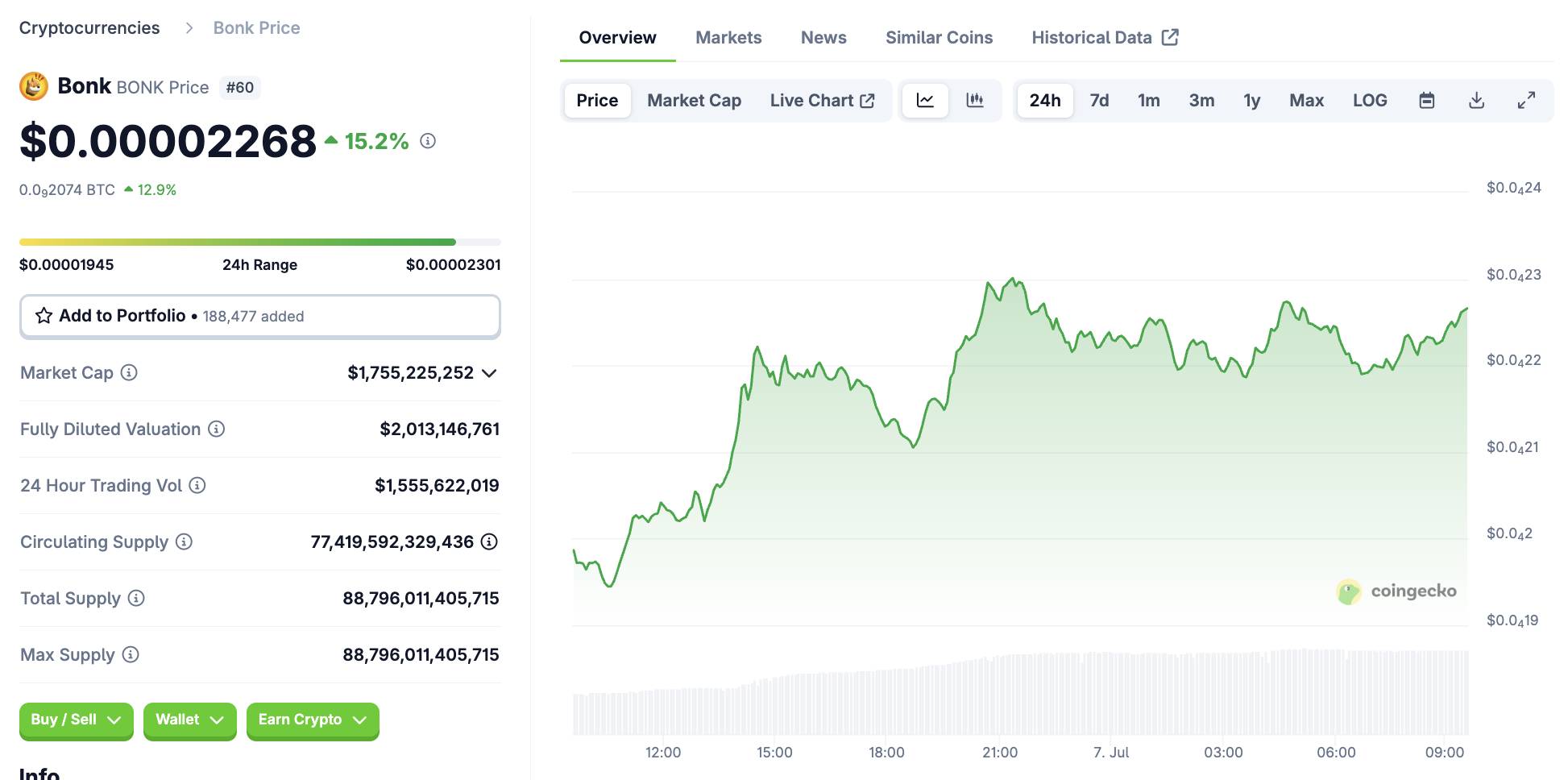The height and width of the screenshot is (780, 1568).
Task: Expand chart to fullscreen
Action: pyautogui.click(x=1526, y=101)
